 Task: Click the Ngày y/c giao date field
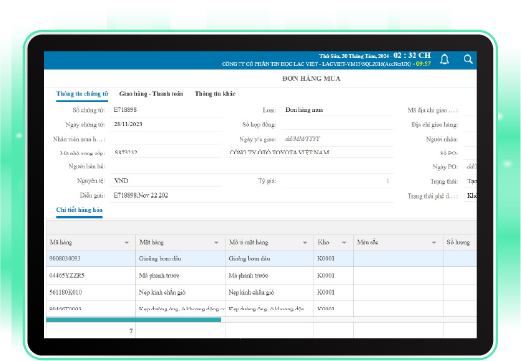click(337, 139)
